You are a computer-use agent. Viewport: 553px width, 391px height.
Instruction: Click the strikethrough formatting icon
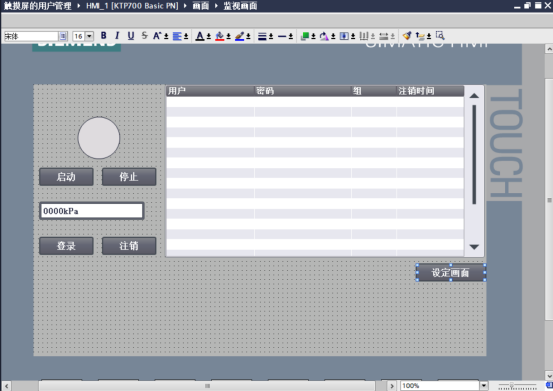tap(144, 36)
